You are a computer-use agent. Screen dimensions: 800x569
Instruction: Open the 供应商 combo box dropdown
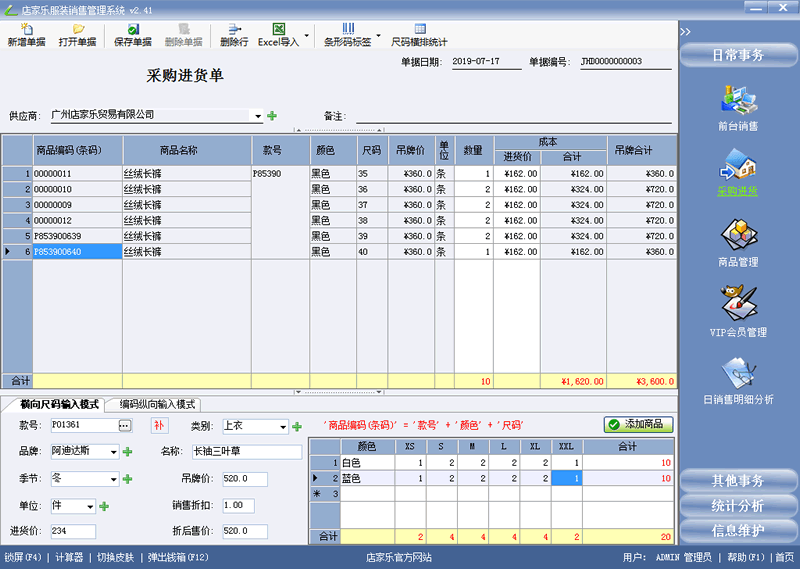(258, 116)
